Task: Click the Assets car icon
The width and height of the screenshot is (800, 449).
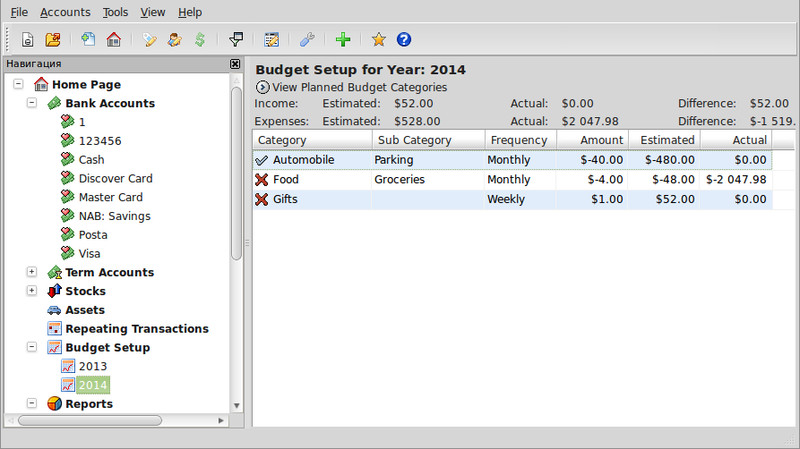Action: [54, 310]
